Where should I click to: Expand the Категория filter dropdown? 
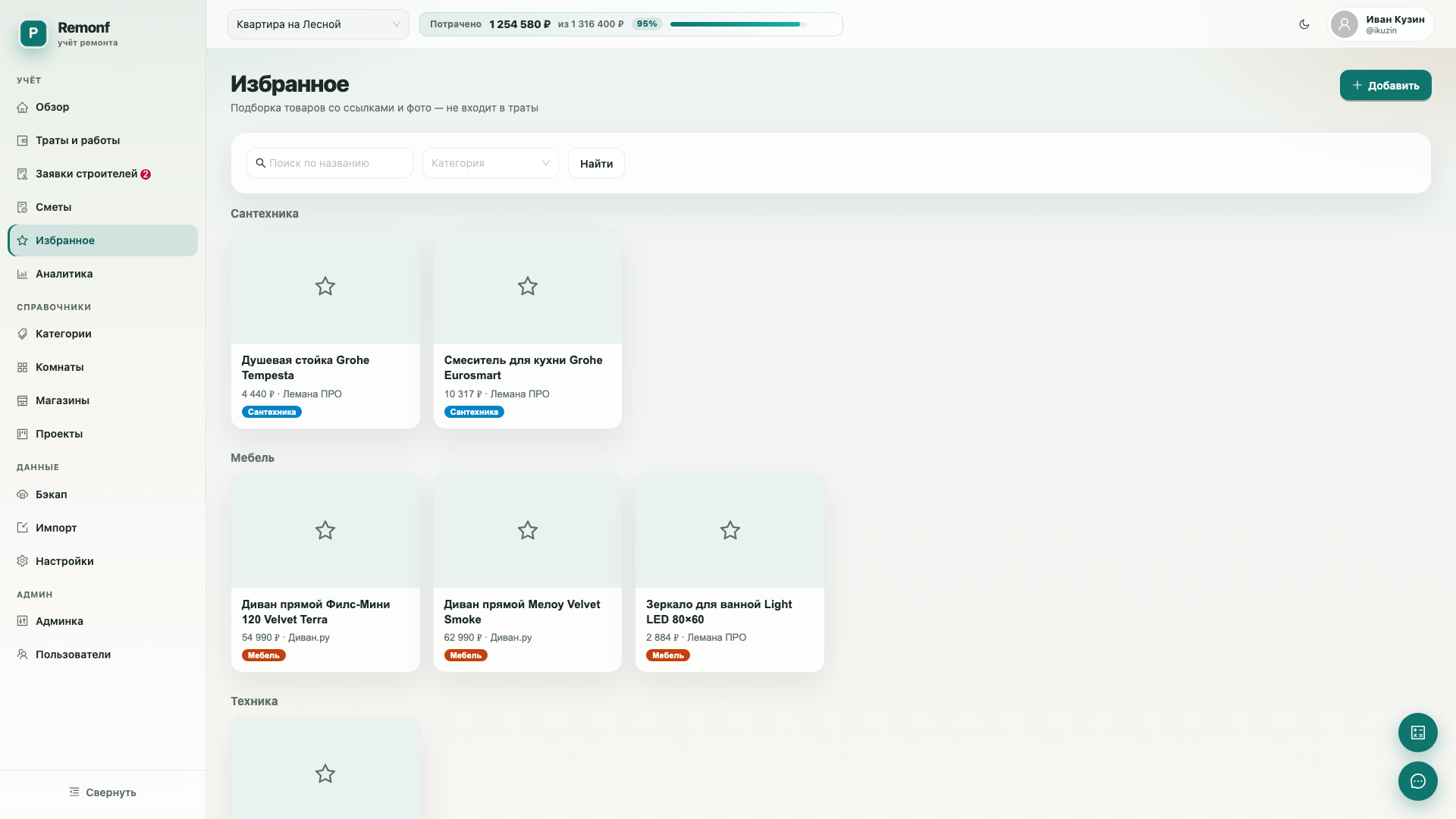point(491,163)
